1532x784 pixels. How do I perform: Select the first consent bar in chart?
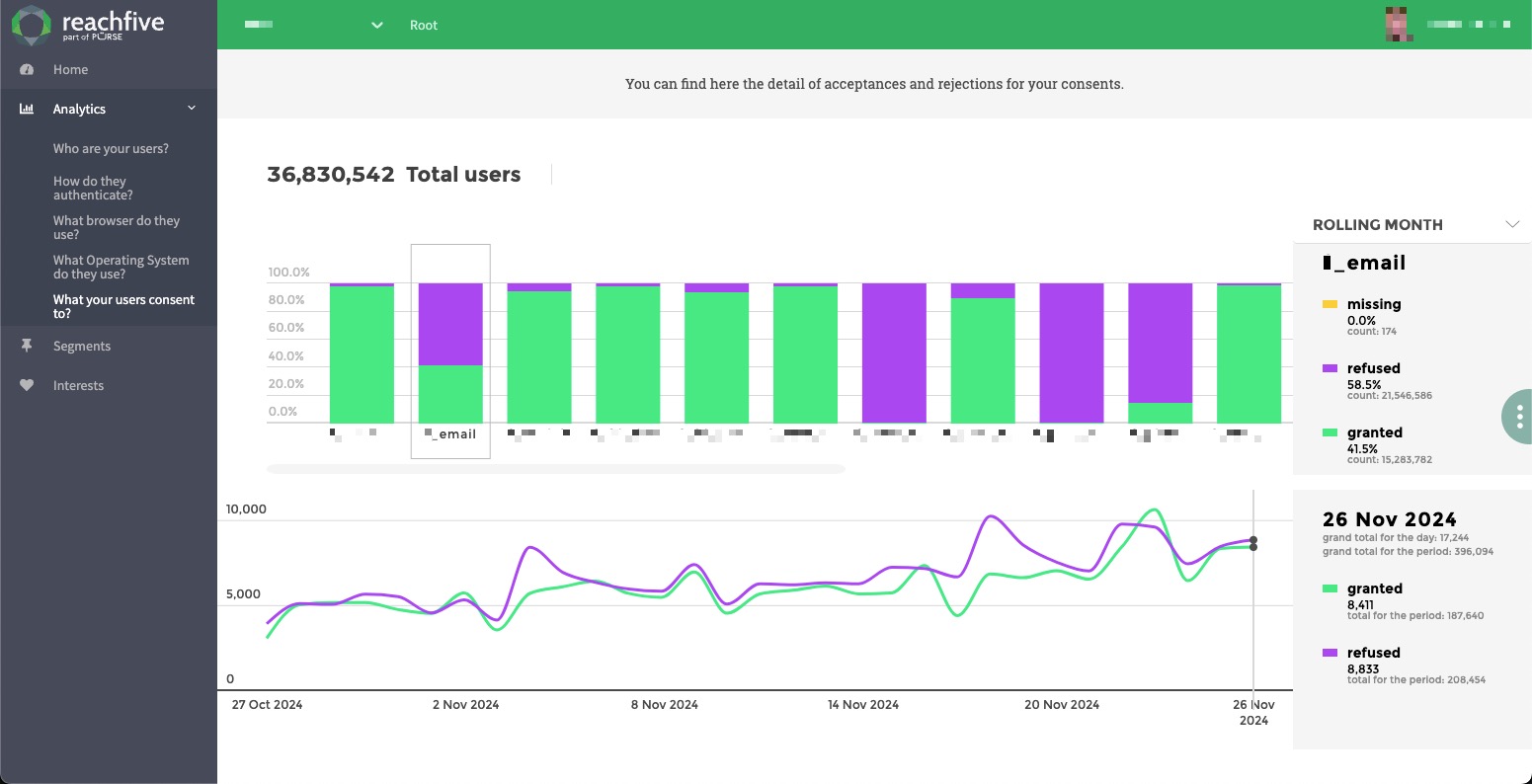(x=362, y=353)
